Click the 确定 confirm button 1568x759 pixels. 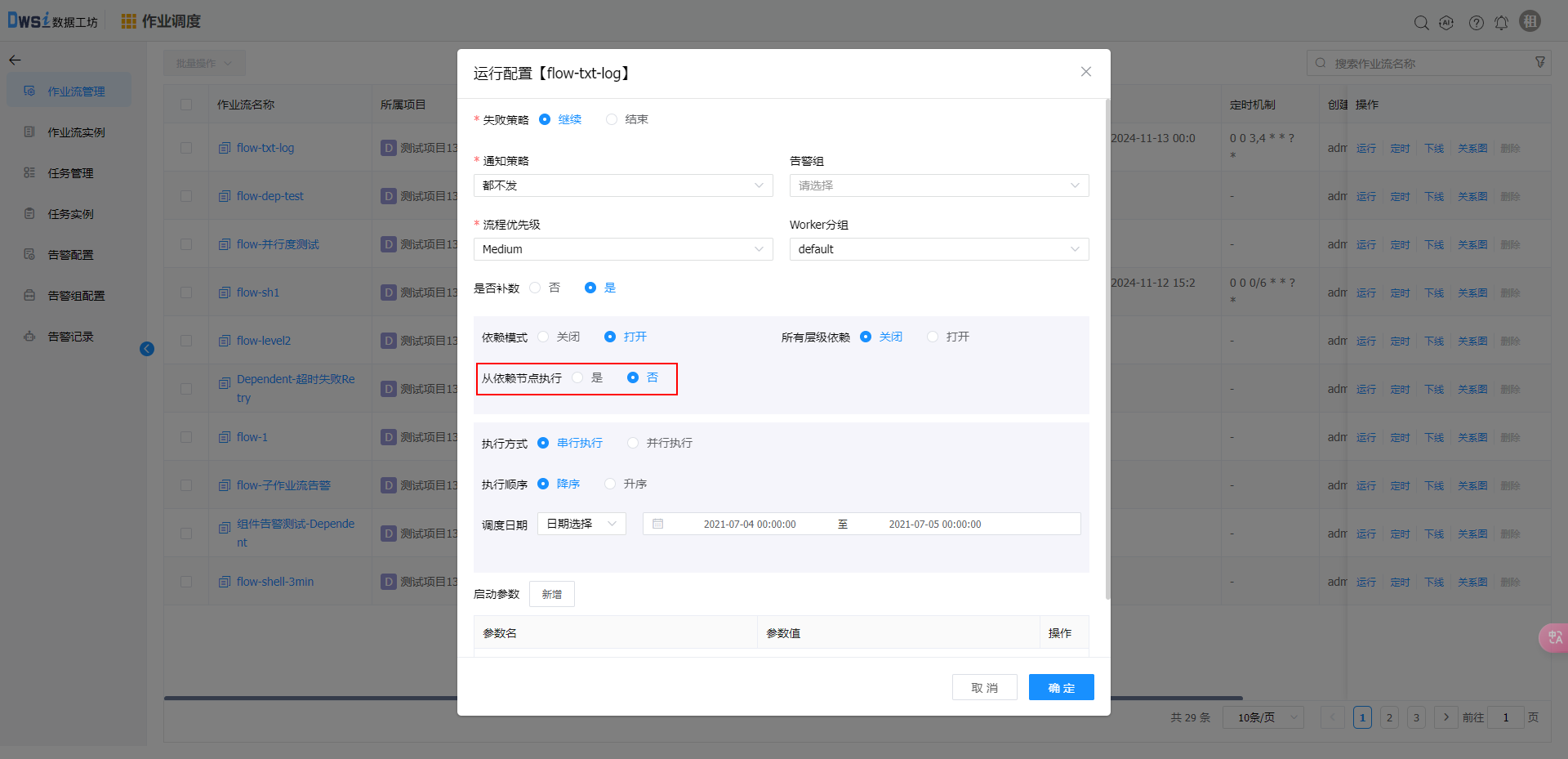pyautogui.click(x=1061, y=688)
